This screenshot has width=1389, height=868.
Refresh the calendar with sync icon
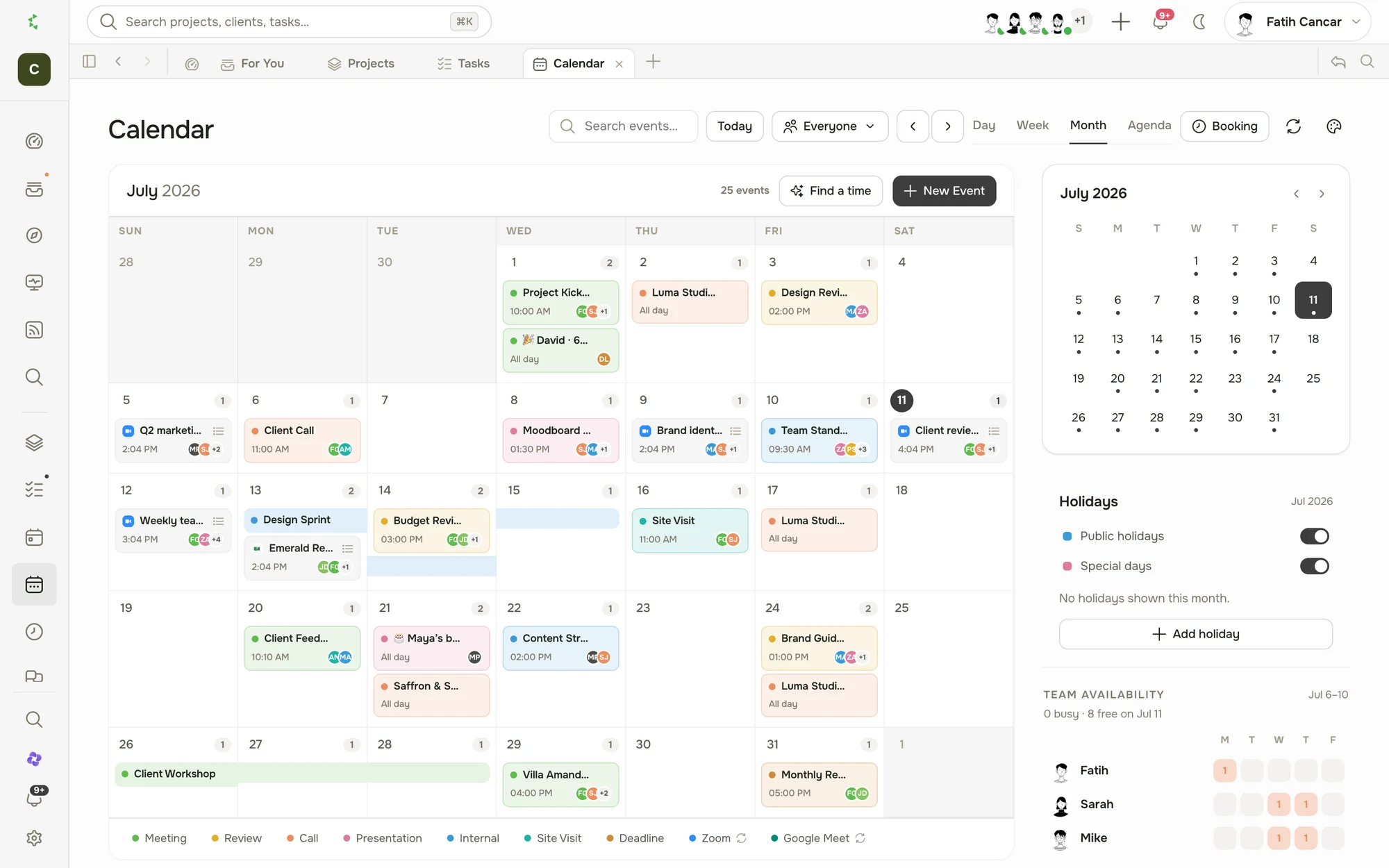[x=1293, y=126]
